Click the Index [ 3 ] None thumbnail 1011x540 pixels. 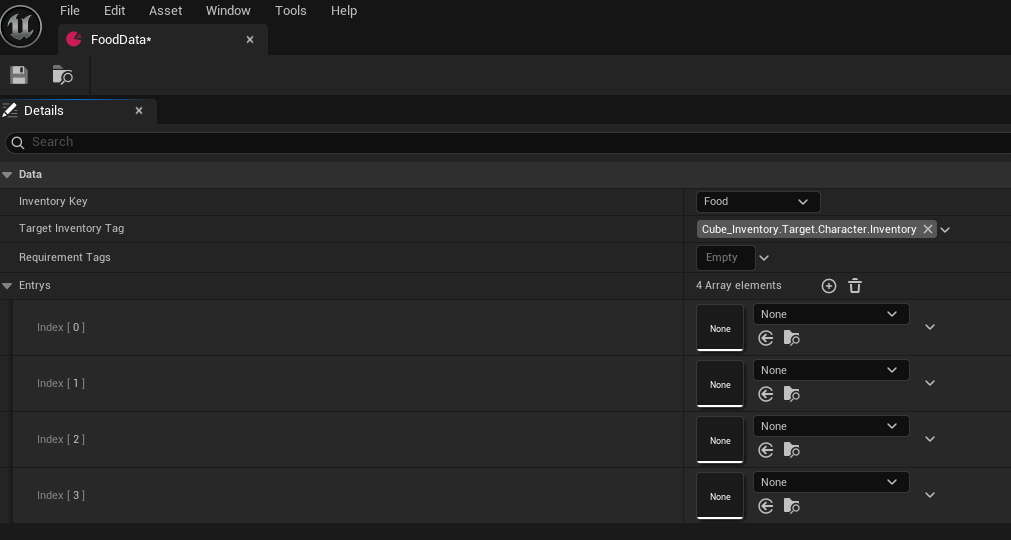tap(720, 496)
